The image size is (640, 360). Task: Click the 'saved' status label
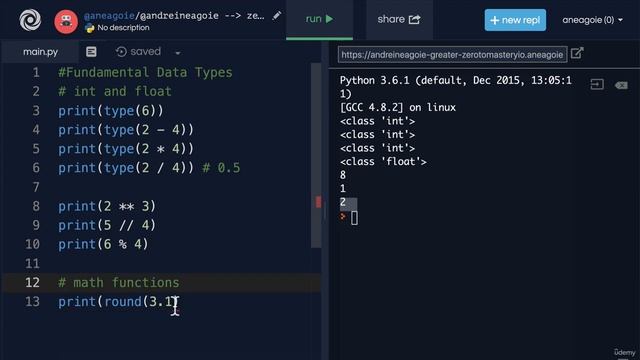click(146, 51)
